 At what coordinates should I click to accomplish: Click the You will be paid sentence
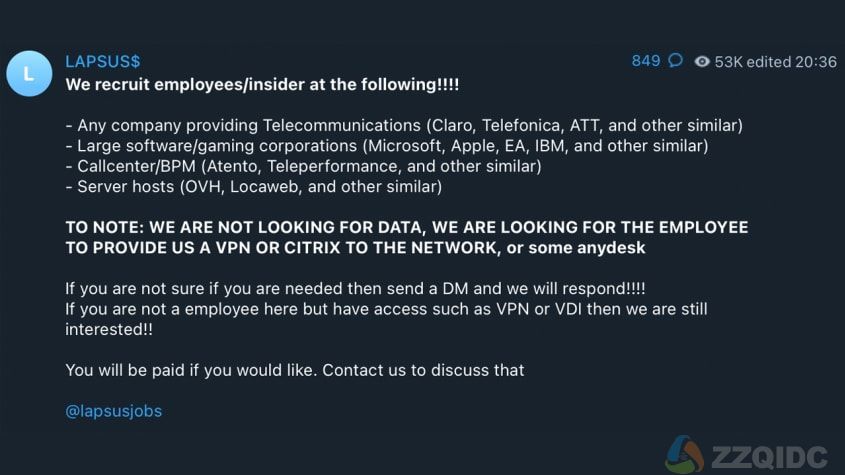295,370
